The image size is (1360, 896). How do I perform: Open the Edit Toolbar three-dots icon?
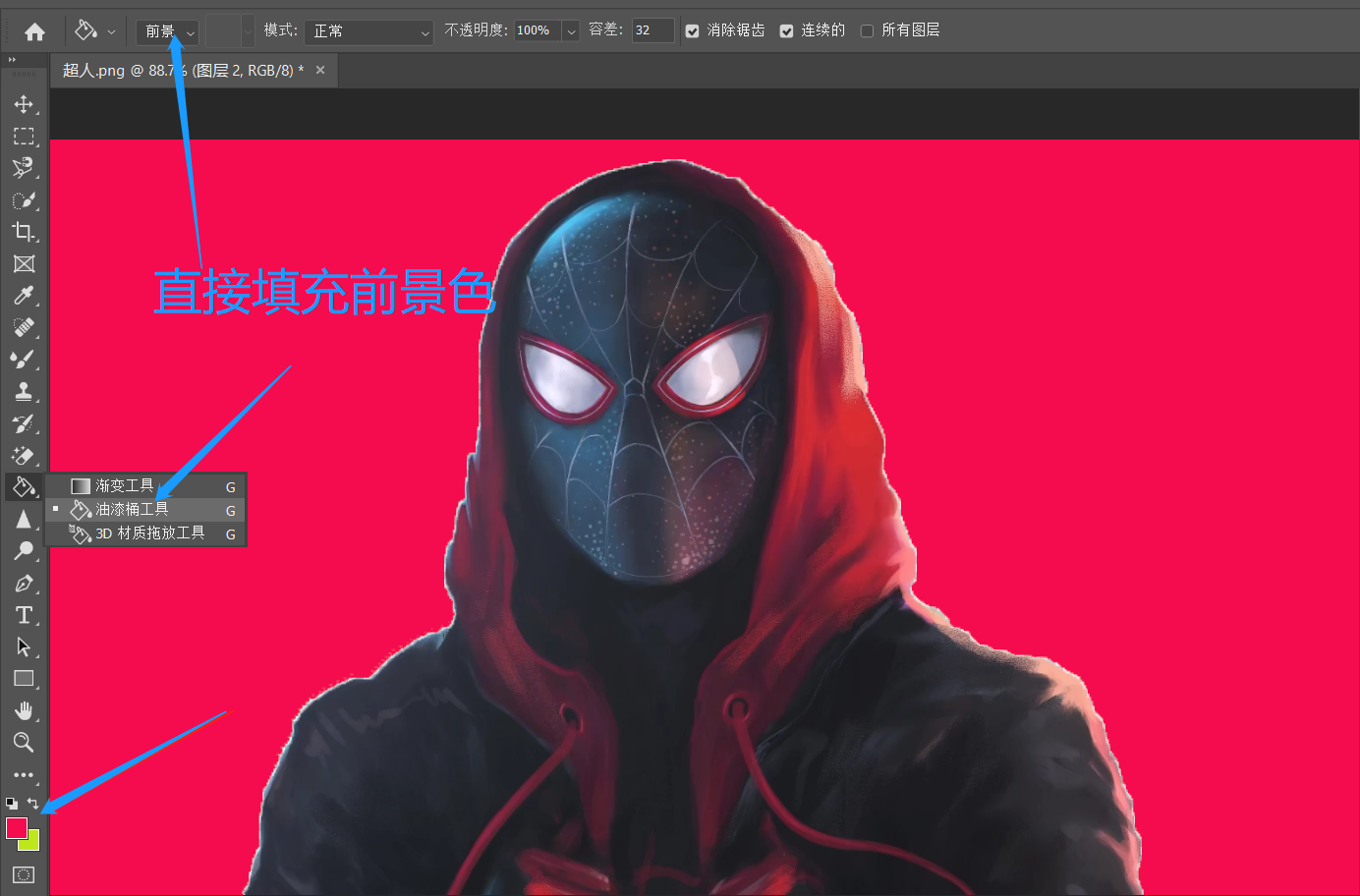[24, 775]
